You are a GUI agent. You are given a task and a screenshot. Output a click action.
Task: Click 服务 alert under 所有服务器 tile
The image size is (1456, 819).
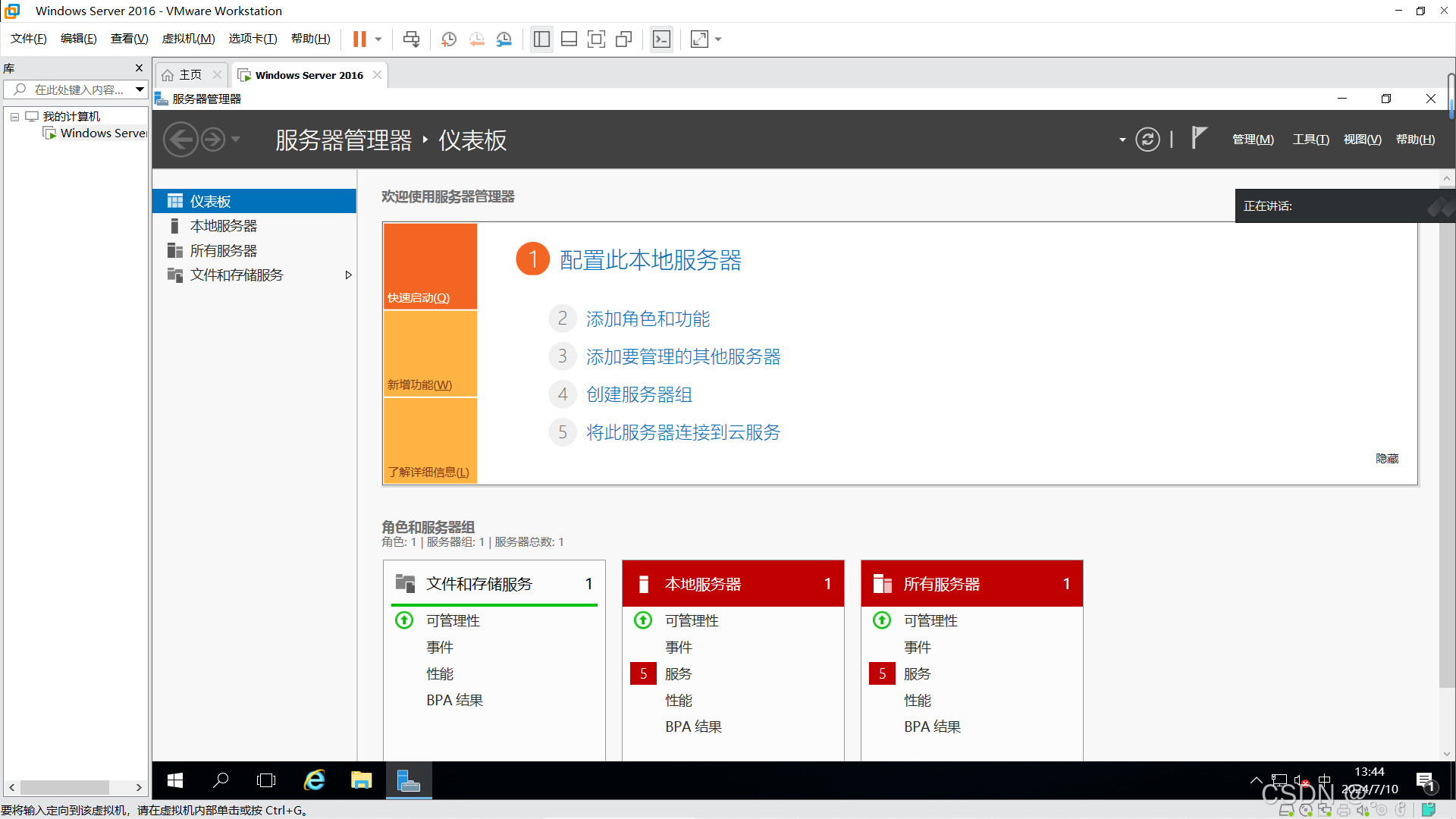tap(916, 673)
